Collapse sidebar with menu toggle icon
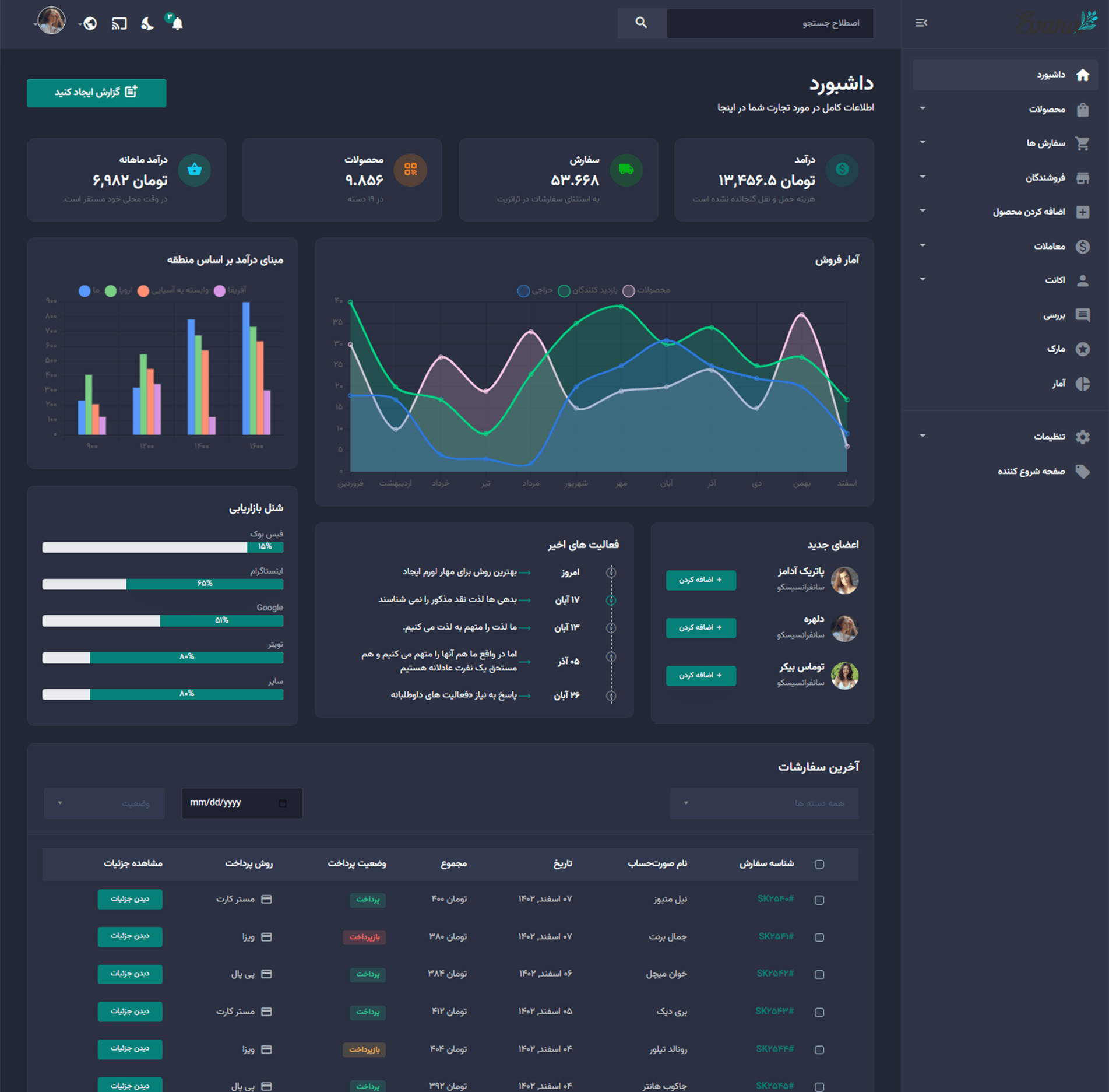This screenshot has width=1109, height=1092. (x=921, y=23)
